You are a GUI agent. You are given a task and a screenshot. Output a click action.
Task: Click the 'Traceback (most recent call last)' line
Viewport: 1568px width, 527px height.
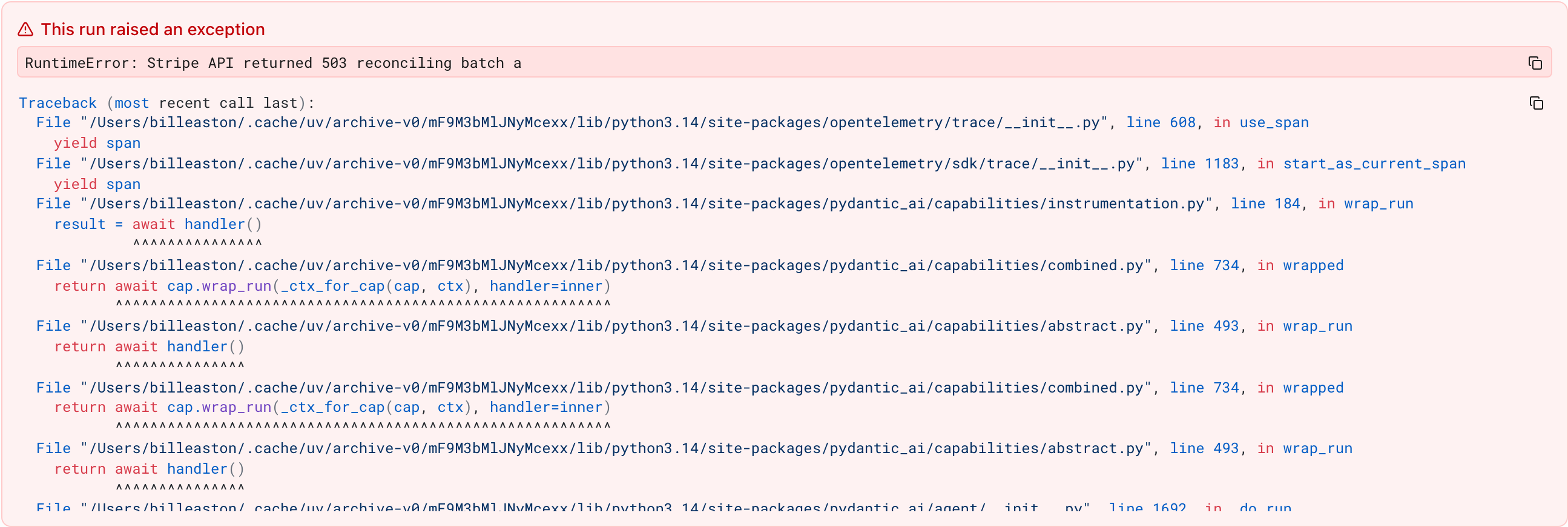tap(166, 103)
